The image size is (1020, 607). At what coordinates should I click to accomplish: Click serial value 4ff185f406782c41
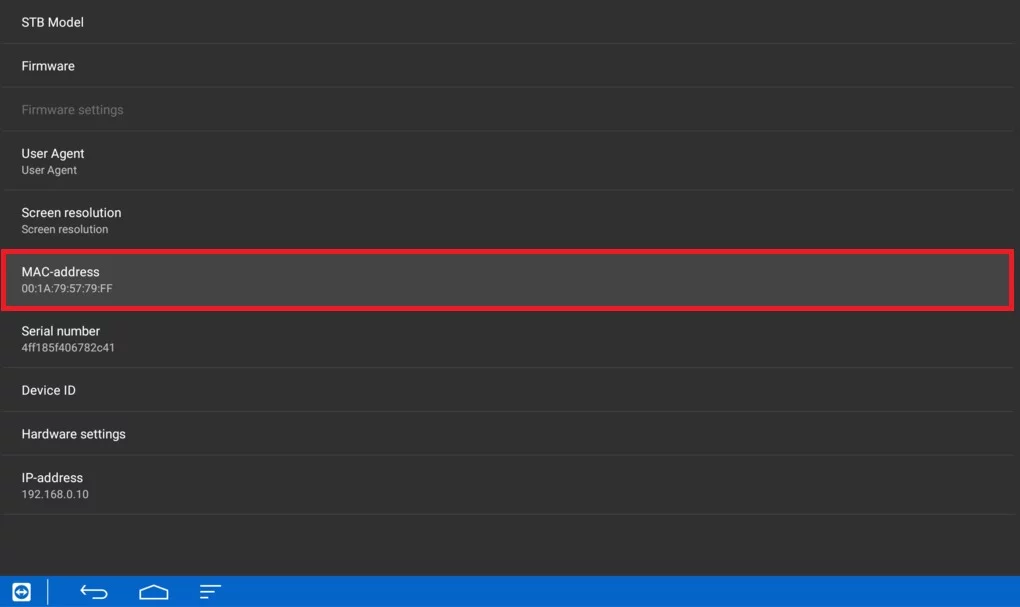[68, 347]
